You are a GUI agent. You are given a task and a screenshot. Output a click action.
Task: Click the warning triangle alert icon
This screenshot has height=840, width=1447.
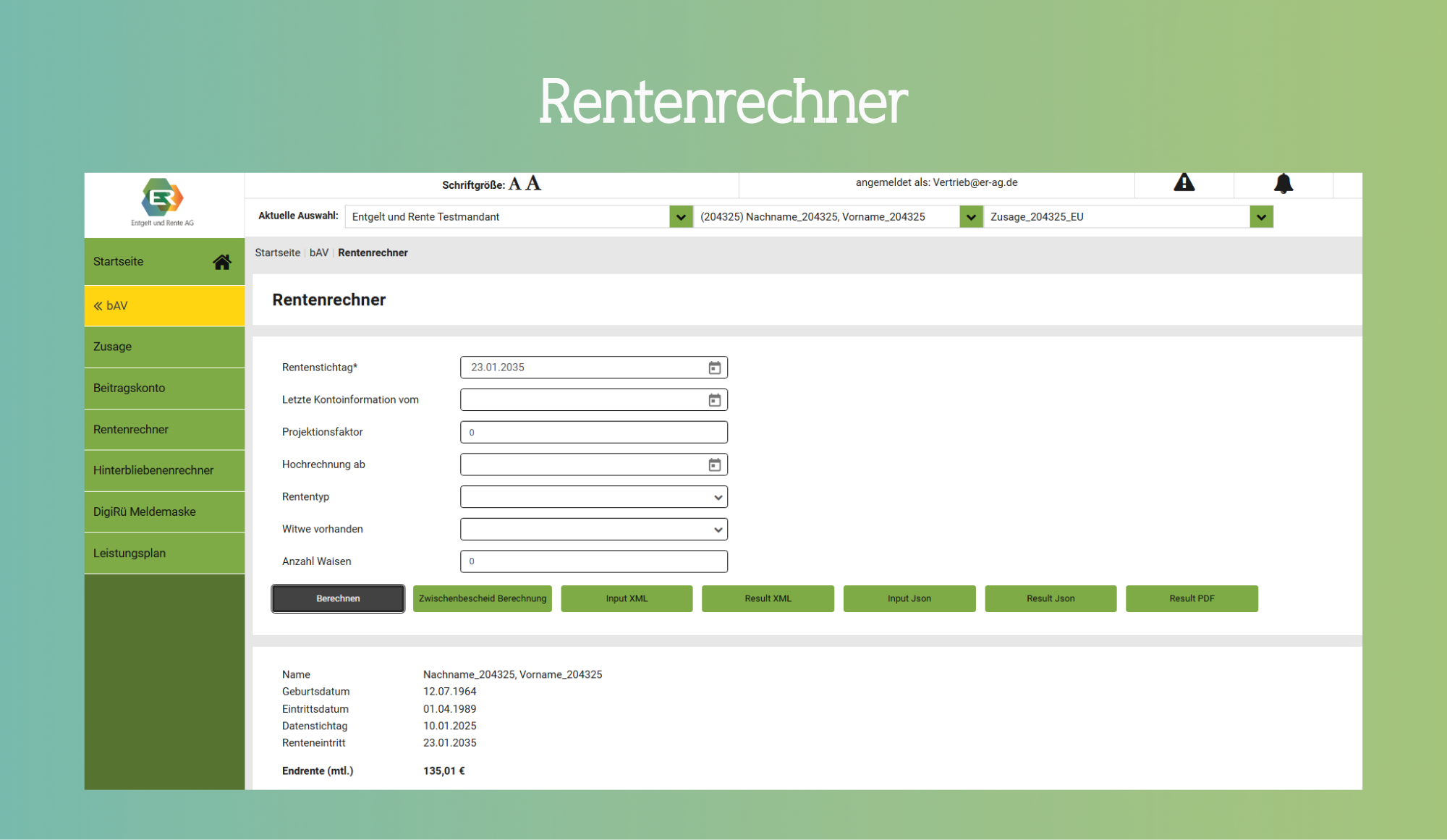pos(1184,183)
